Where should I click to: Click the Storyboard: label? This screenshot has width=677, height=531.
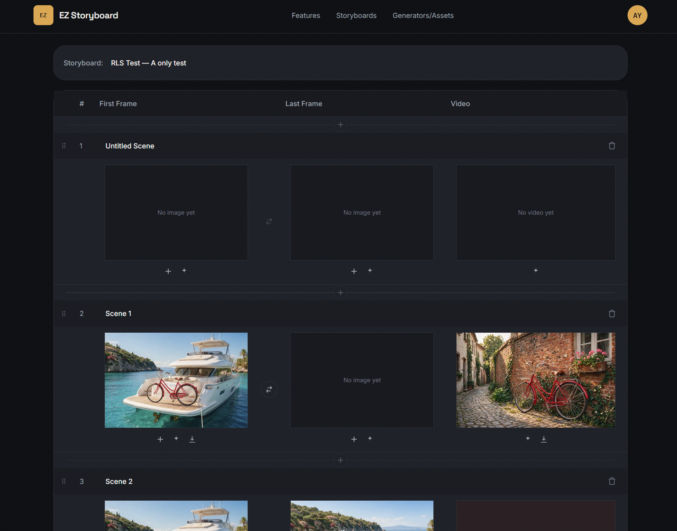(83, 63)
